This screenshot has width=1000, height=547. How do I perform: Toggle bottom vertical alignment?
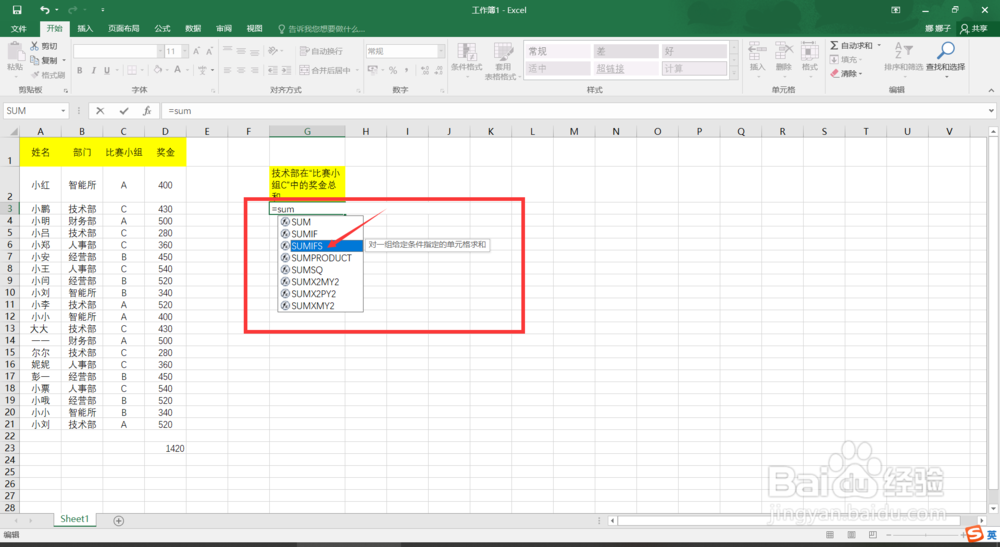254,51
